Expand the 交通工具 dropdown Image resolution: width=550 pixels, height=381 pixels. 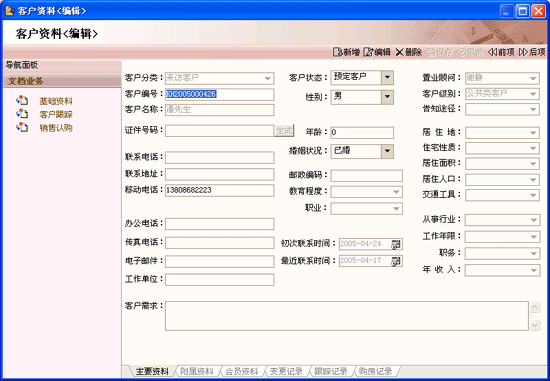(x=534, y=195)
